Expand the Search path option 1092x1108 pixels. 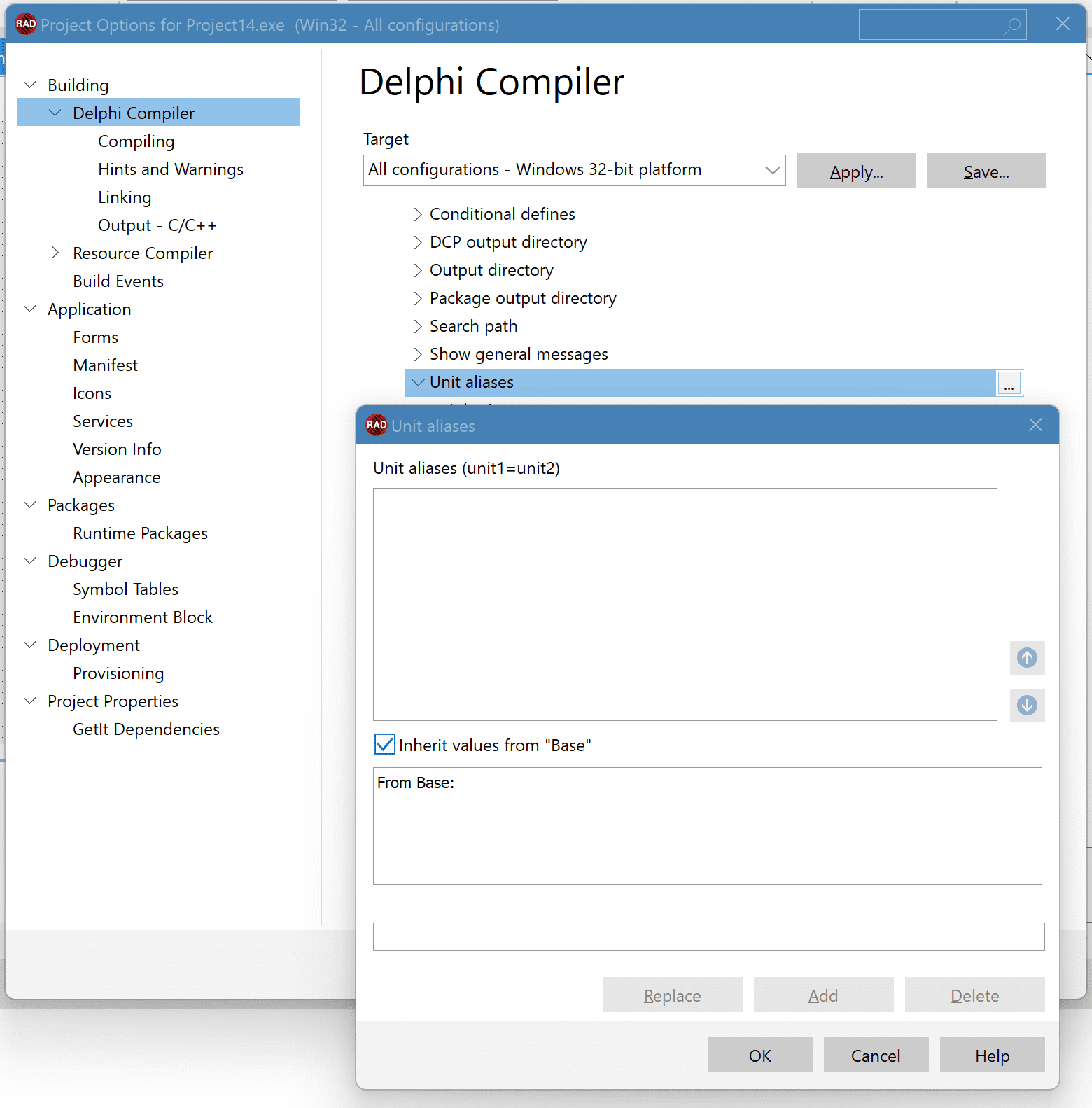click(x=418, y=326)
